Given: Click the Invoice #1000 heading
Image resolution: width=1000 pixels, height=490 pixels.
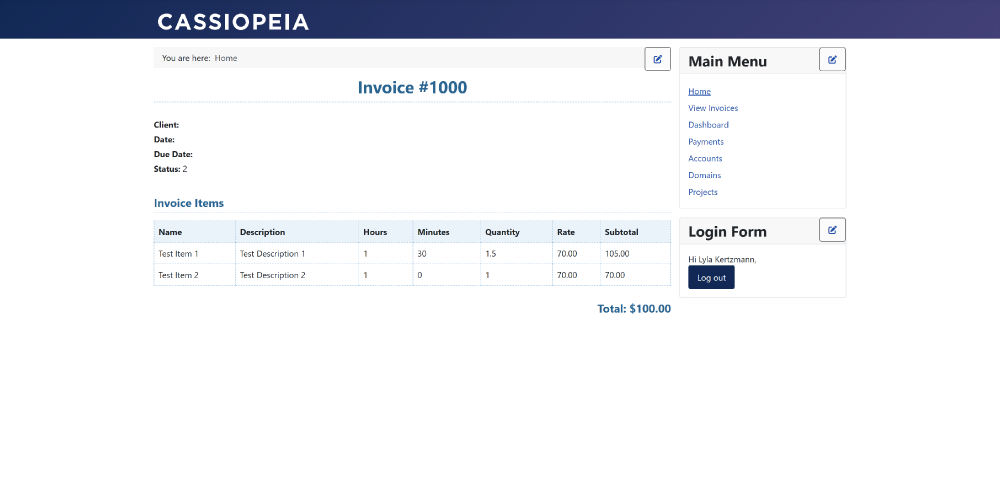Looking at the screenshot, I should (412, 87).
